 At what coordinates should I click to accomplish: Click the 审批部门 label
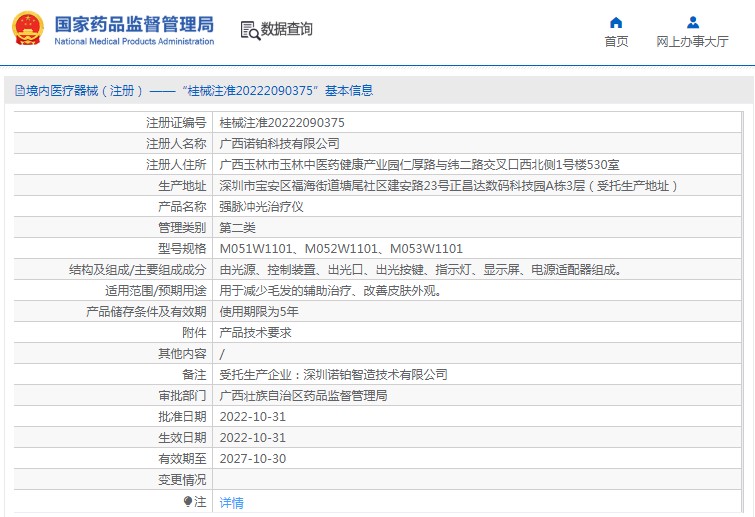click(x=182, y=396)
